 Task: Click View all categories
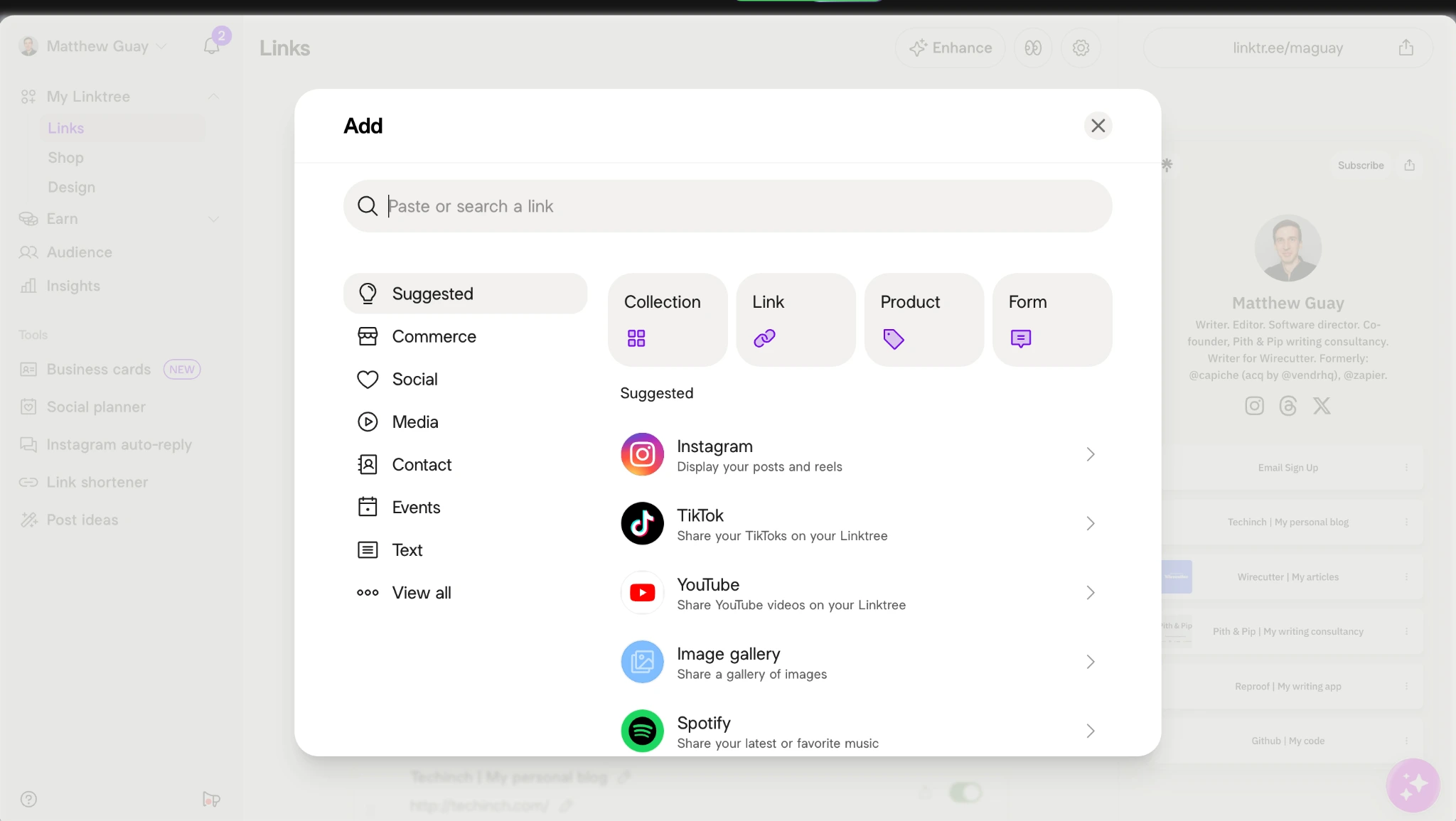(465, 592)
